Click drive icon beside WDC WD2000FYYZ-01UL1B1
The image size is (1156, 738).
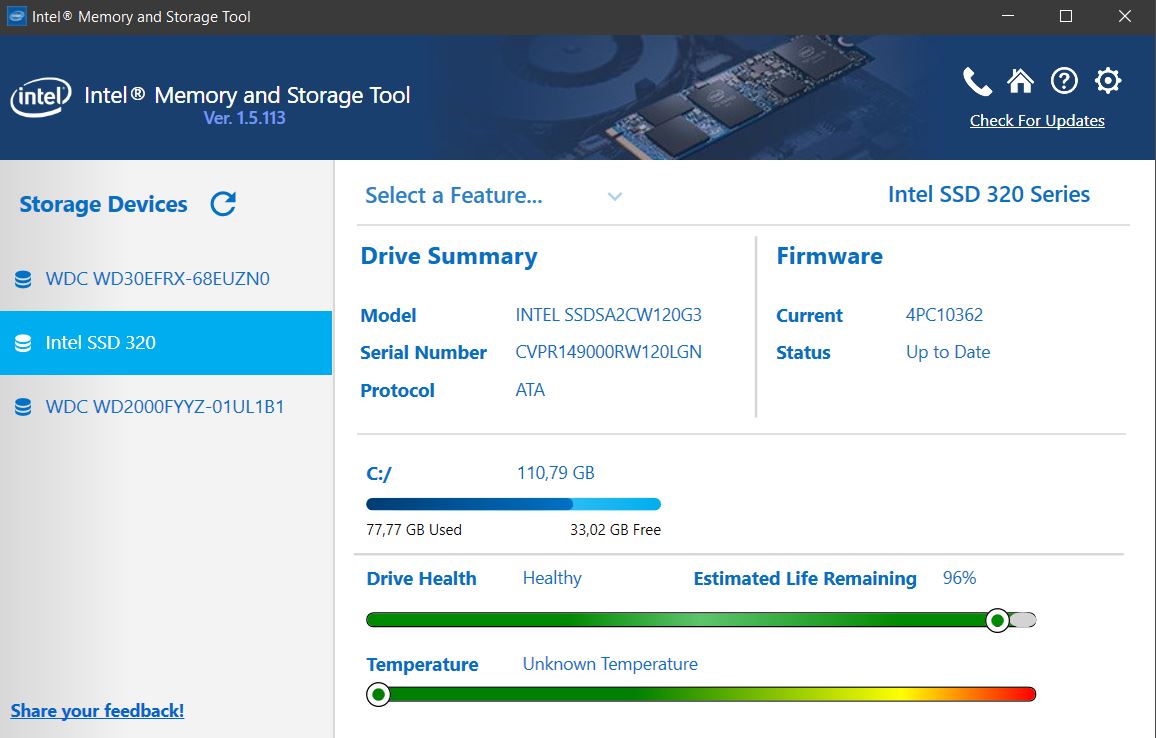pyautogui.click(x=23, y=407)
